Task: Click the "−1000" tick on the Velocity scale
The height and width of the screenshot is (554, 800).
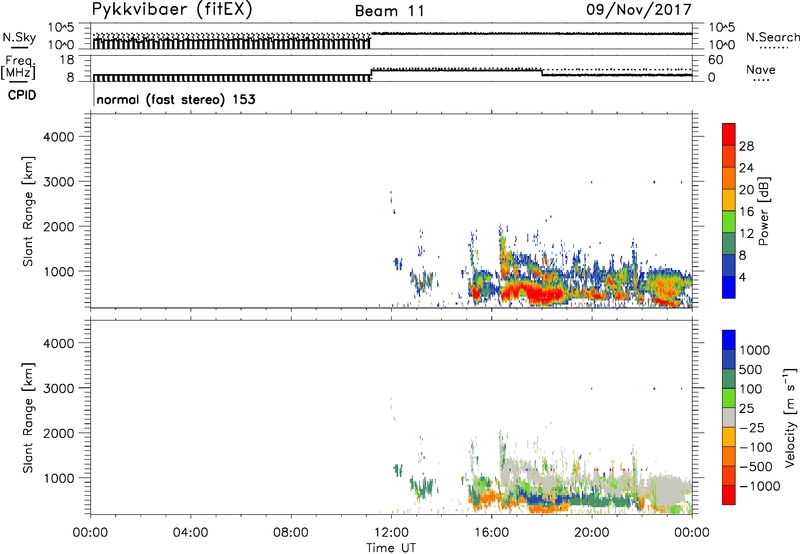Action: [759, 486]
